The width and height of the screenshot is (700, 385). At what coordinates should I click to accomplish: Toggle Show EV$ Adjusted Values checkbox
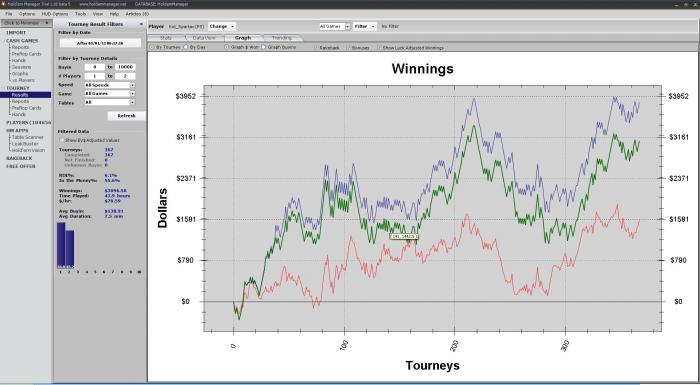[62, 140]
